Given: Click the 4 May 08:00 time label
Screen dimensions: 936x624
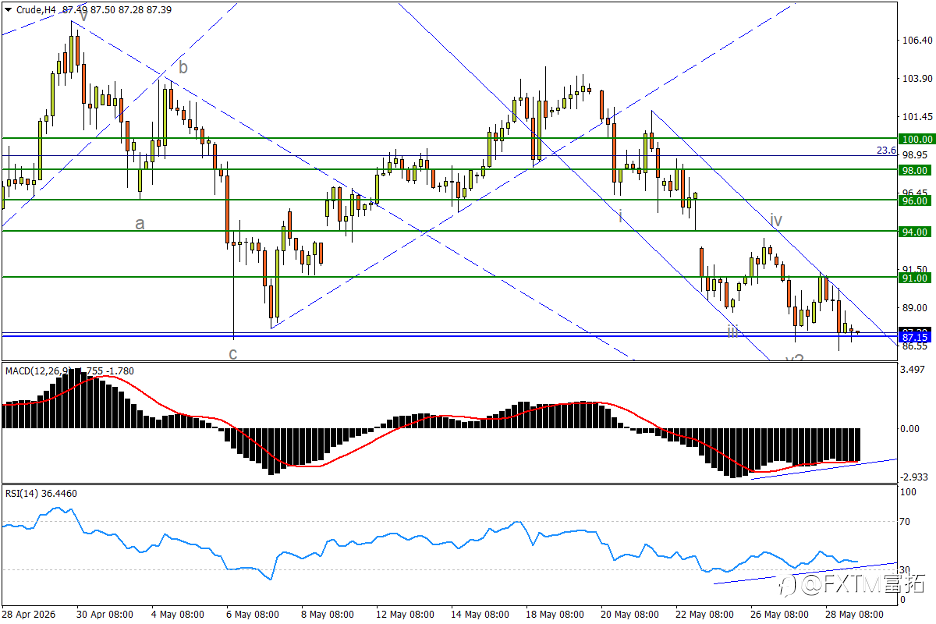Looking at the screenshot, I should tap(178, 614).
